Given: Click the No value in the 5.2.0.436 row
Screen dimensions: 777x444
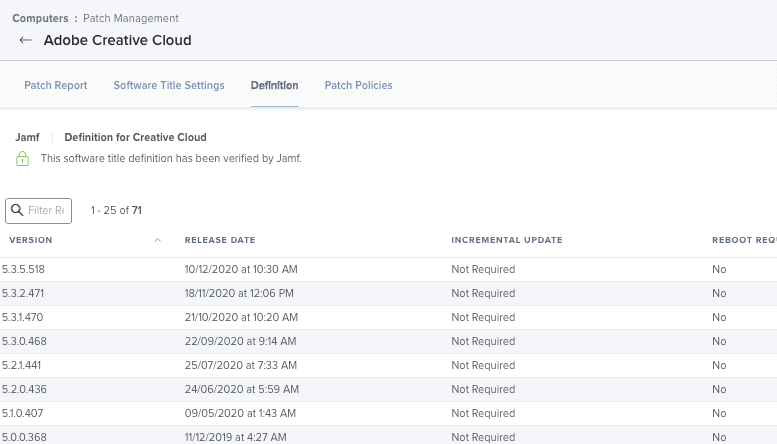Looking at the screenshot, I should point(719,389).
